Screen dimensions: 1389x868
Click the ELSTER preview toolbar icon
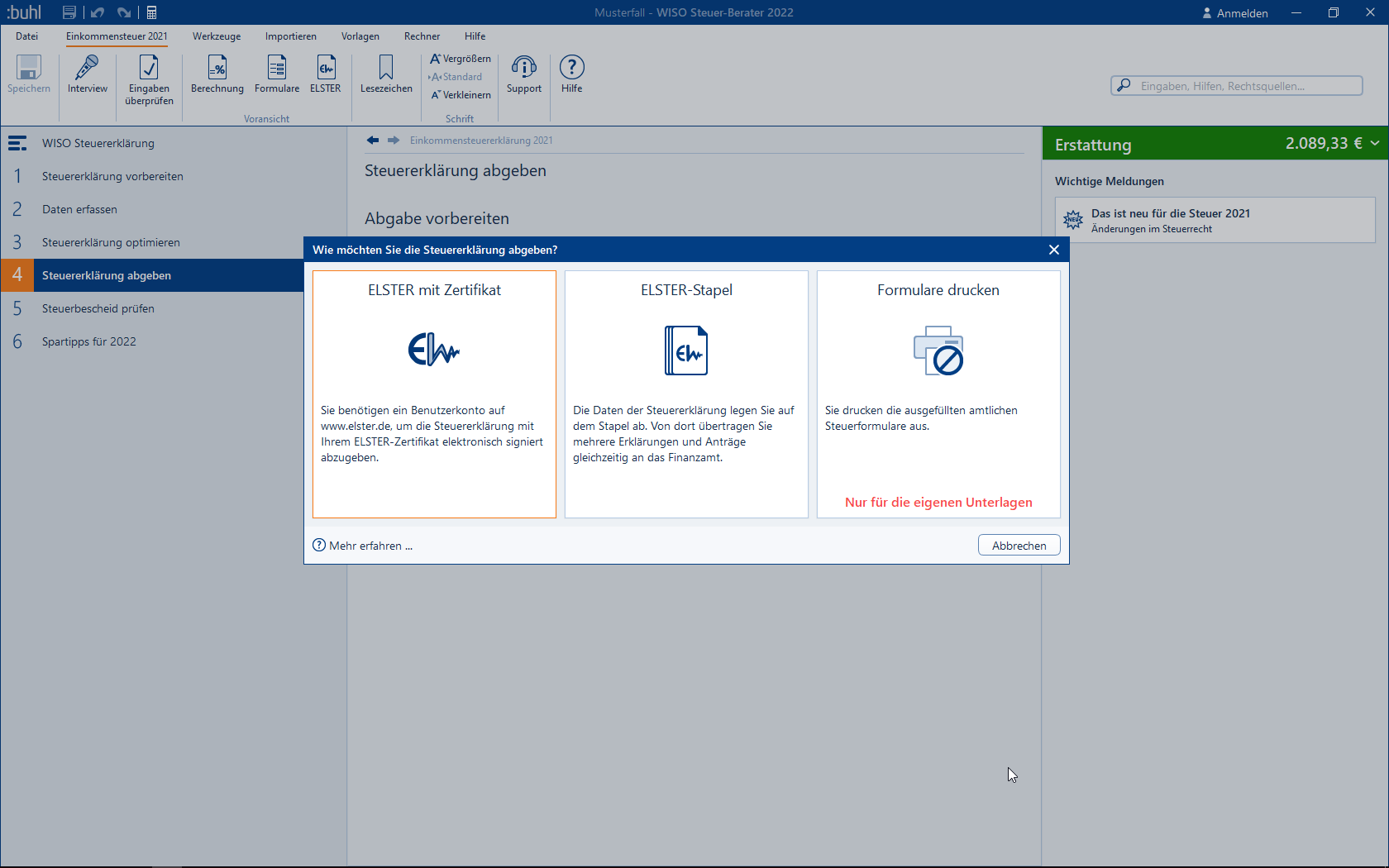326,74
